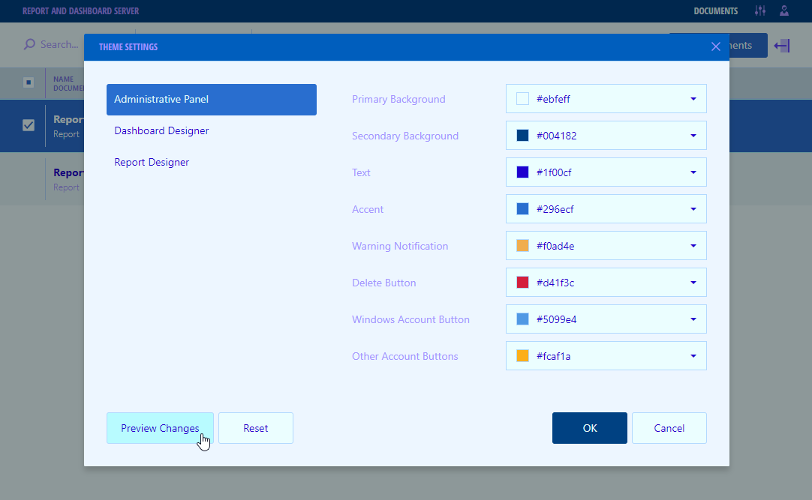Toggle the checked report row checkbox
The width and height of the screenshot is (812, 500).
29,125
